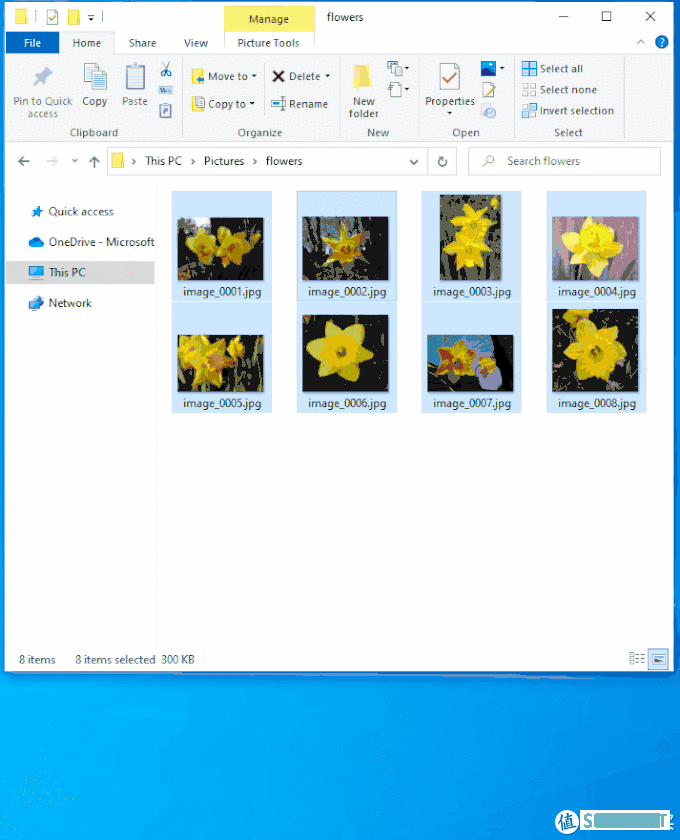
Task: Click Pin to Quick access icon
Action: (42, 77)
